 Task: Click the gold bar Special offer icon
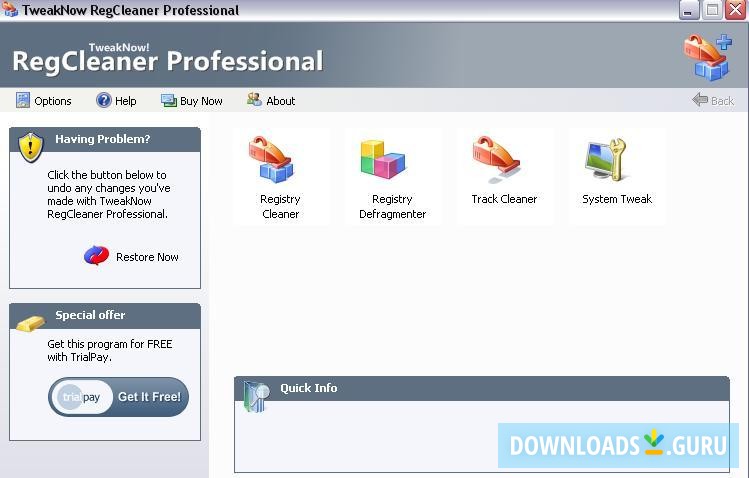[31, 323]
